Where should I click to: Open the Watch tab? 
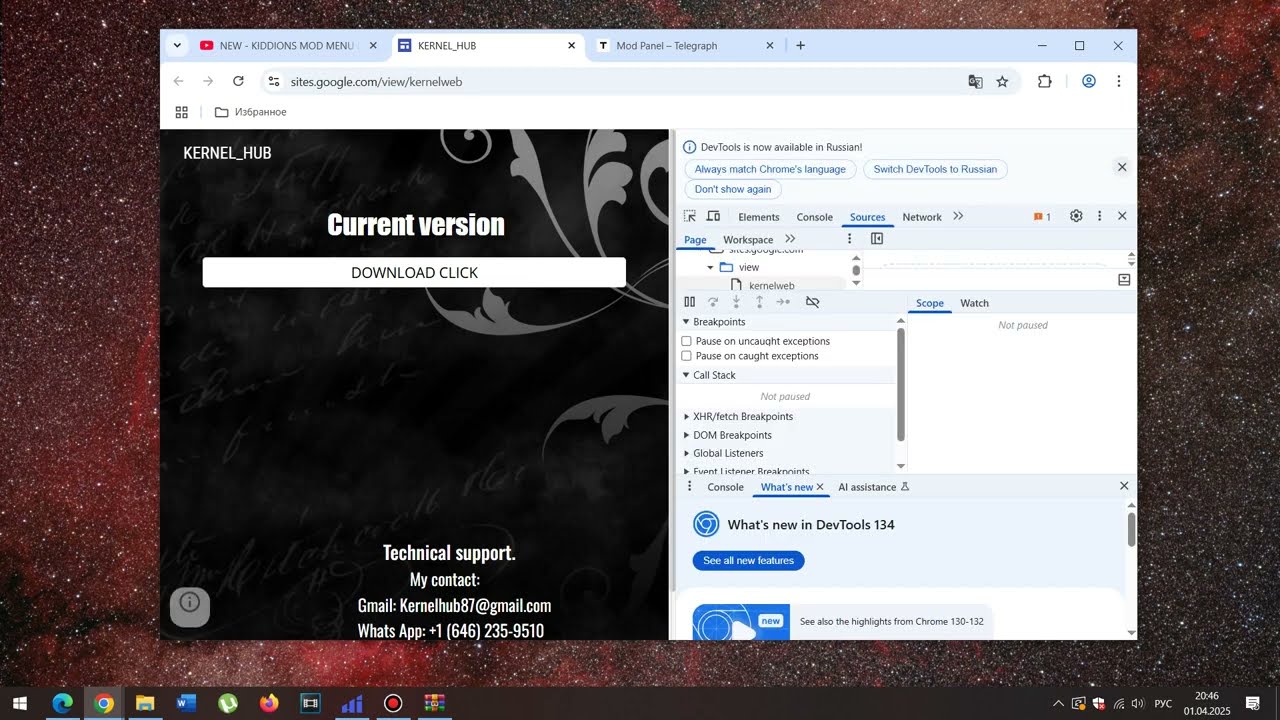[974, 303]
